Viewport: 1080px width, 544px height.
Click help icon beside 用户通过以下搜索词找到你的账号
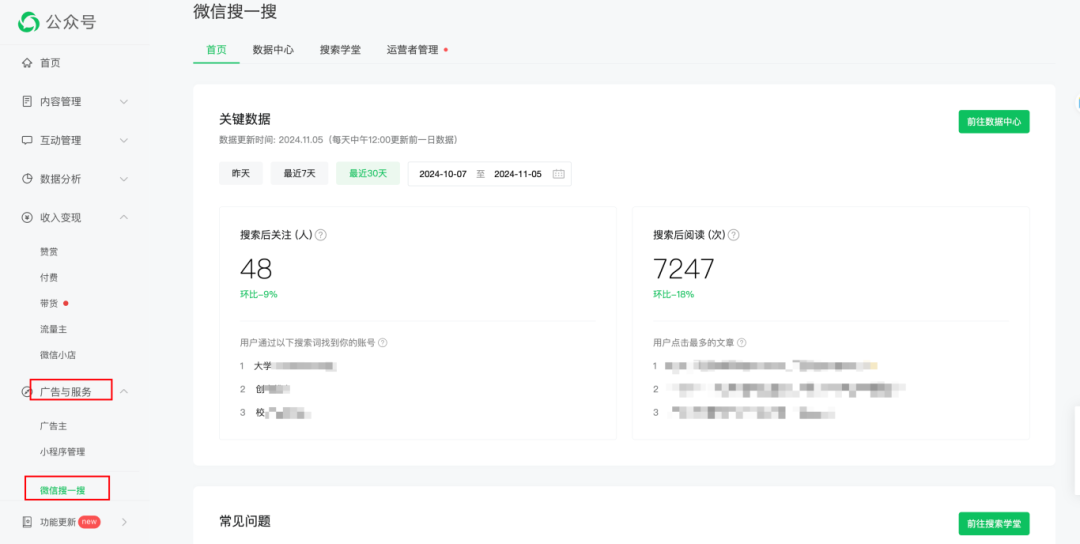(383, 343)
